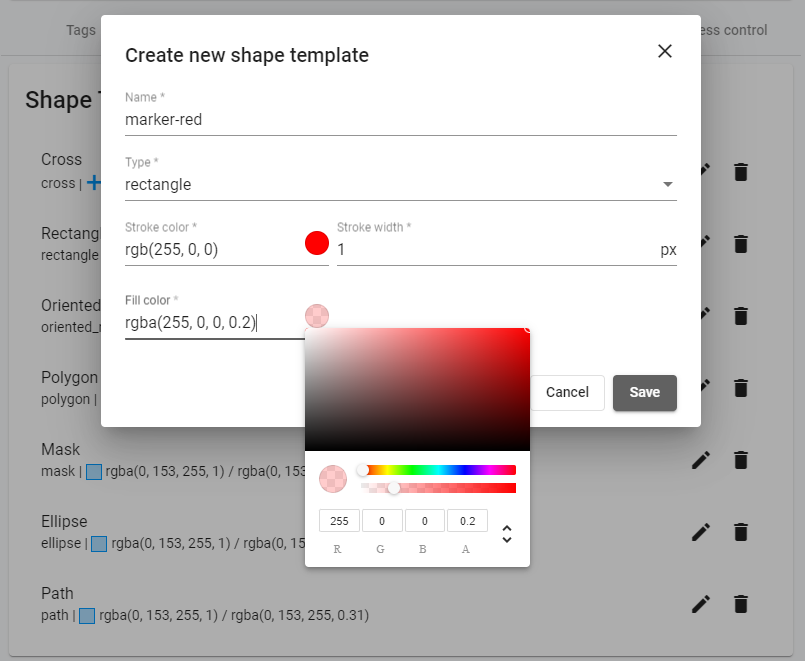
Task: Delete the Ellipse shape template
Action: [x=741, y=531]
